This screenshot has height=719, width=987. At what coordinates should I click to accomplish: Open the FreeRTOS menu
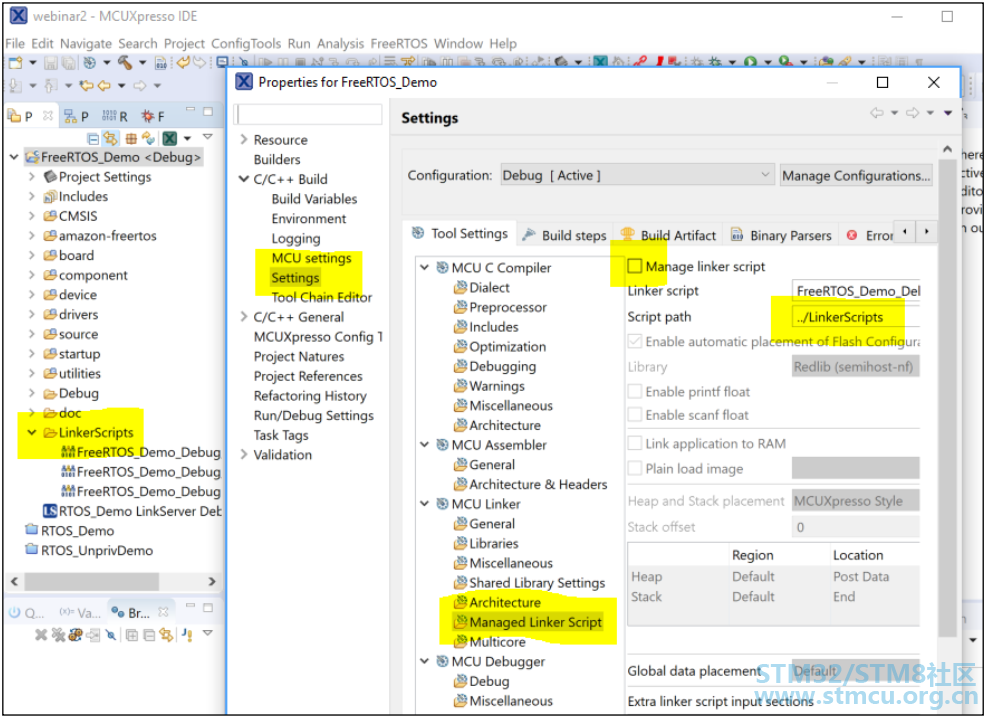point(399,43)
